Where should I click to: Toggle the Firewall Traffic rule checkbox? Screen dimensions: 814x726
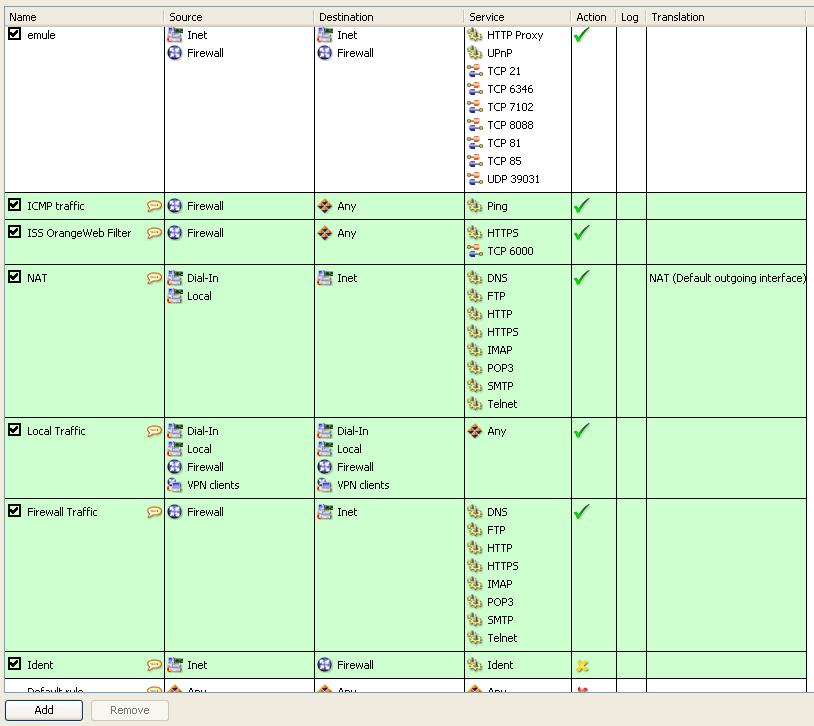(x=15, y=512)
